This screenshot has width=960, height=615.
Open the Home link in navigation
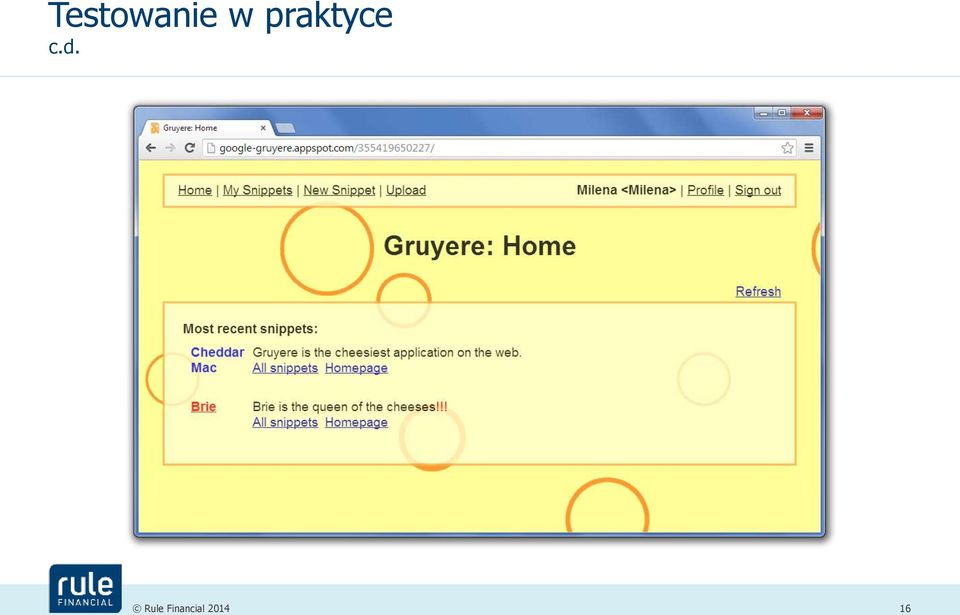tap(195, 190)
